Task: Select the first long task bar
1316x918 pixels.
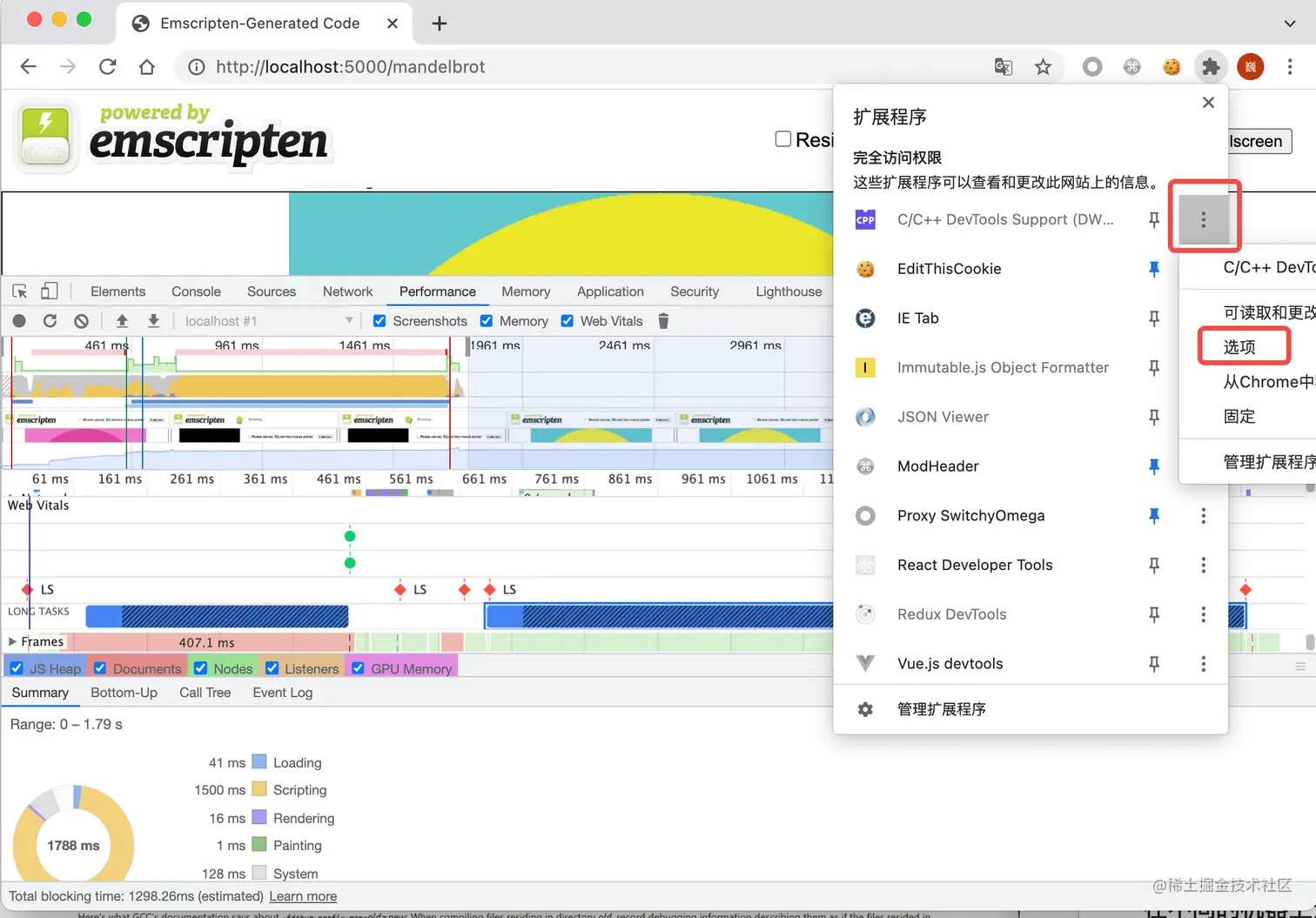Action: 217,616
